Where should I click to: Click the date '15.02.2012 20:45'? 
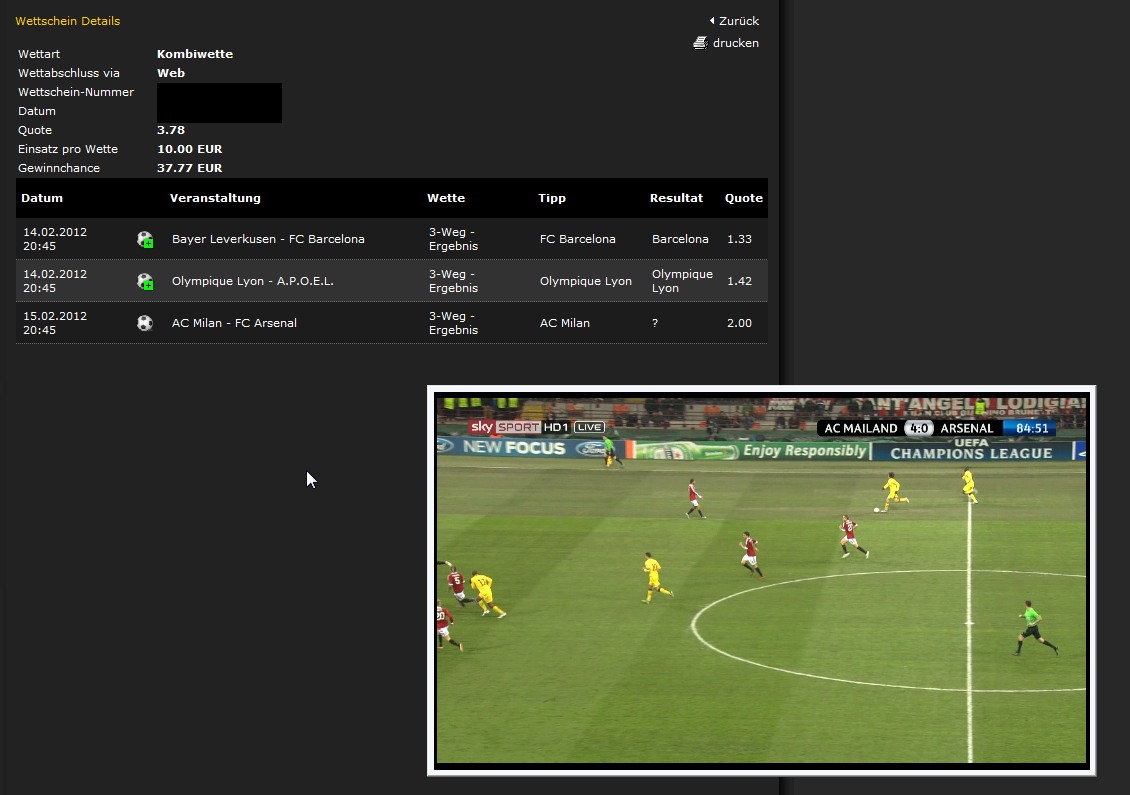coord(55,323)
